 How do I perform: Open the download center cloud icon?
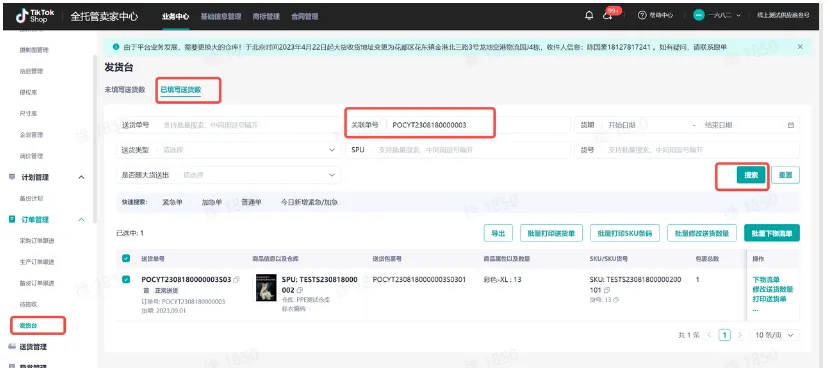pyautogui.click(x=607, y=16)
